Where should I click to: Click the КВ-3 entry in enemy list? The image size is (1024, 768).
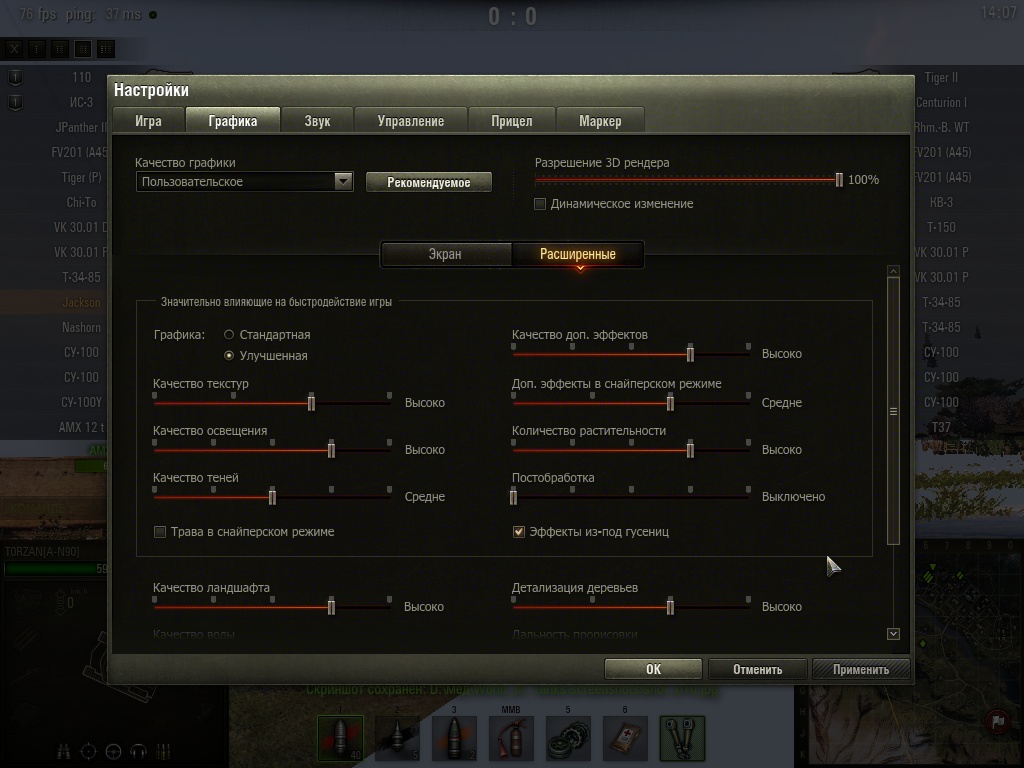[941, 202]
